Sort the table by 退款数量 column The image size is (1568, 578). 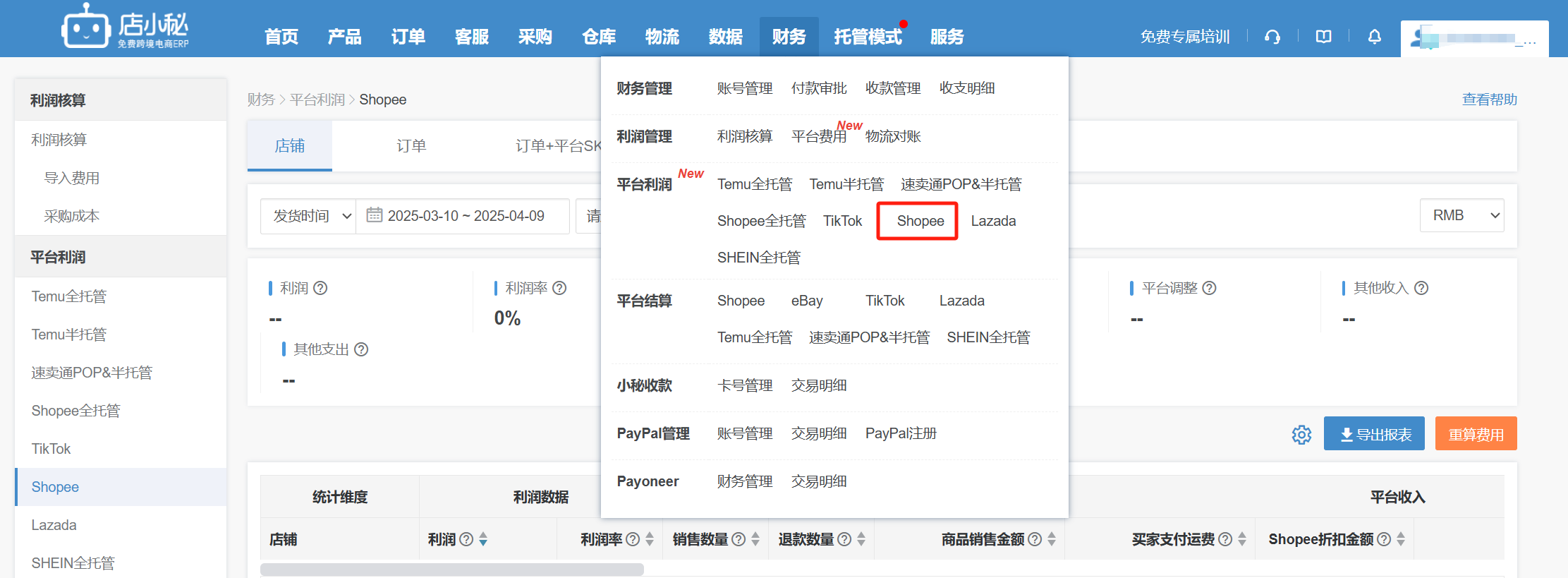[861, 539]
